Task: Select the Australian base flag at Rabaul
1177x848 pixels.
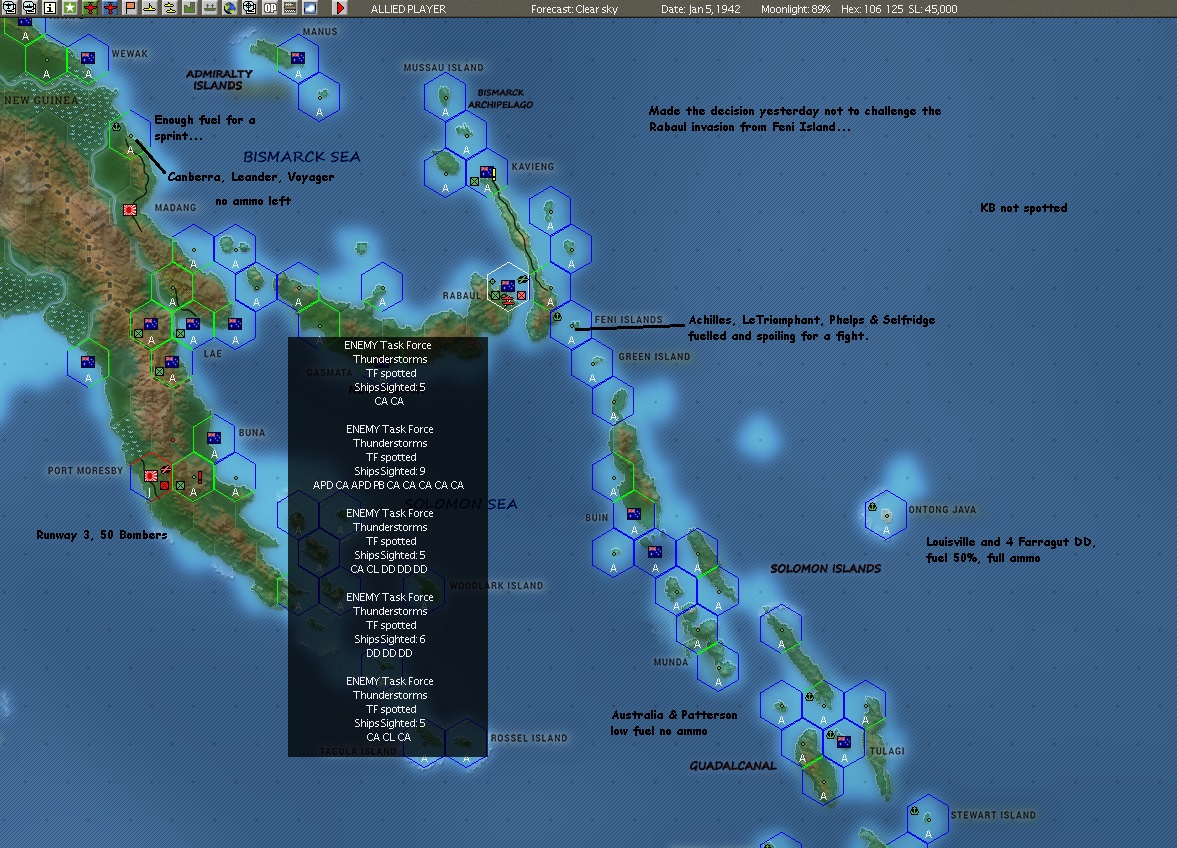Action: tap(508, 286)
